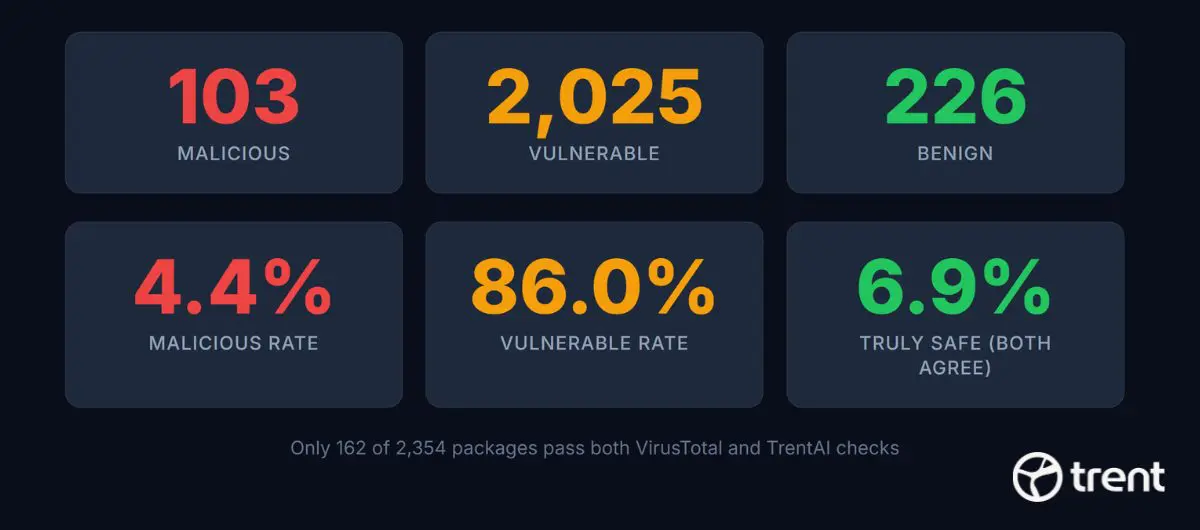Open the 86.0% Vulnerable Rate card
This screenshot has height=530, width=1200.
(594, 314)
